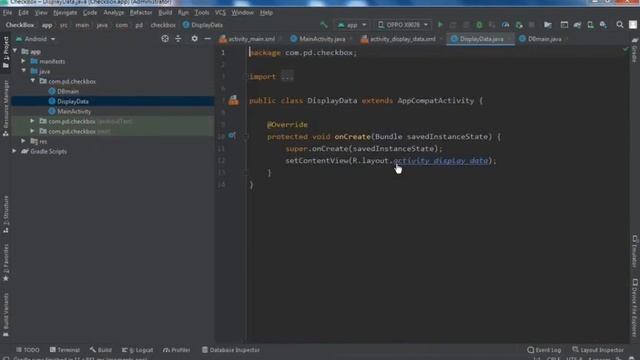Open the Emulator side tab
Screen dimensions: 640x360
tap(635, 251)
